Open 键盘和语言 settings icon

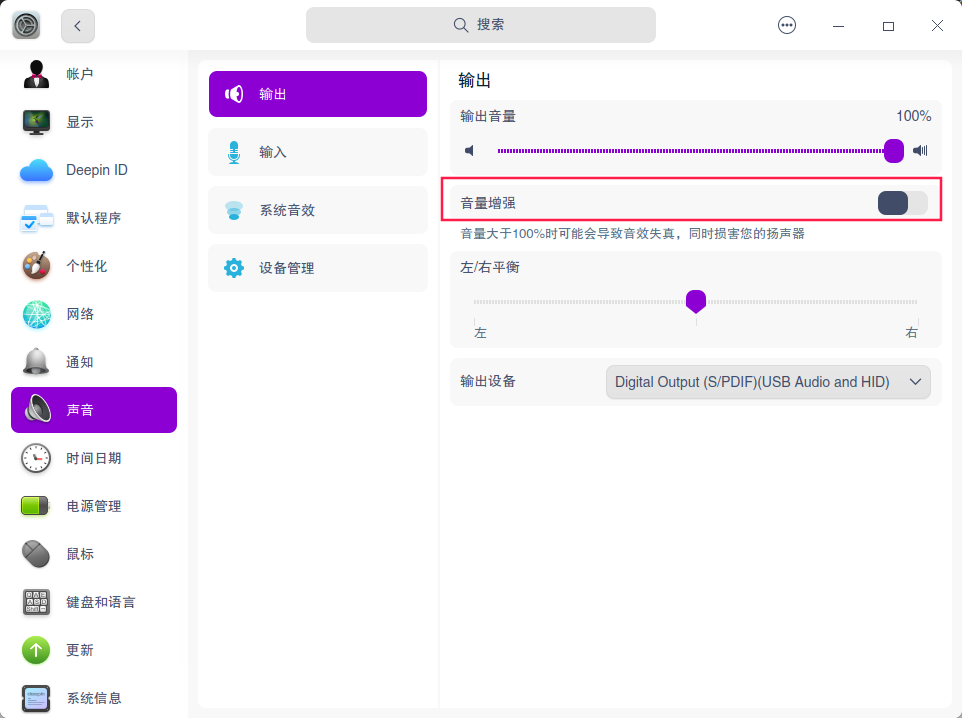(x=36, y=602)
